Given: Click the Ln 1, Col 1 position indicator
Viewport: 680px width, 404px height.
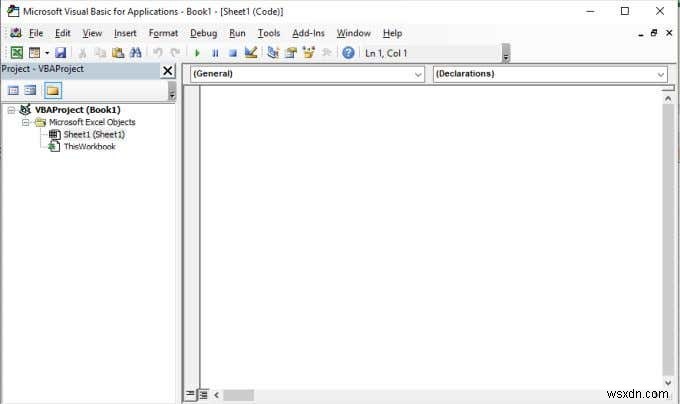Looking at the screenshot, I should click(386, 53).
